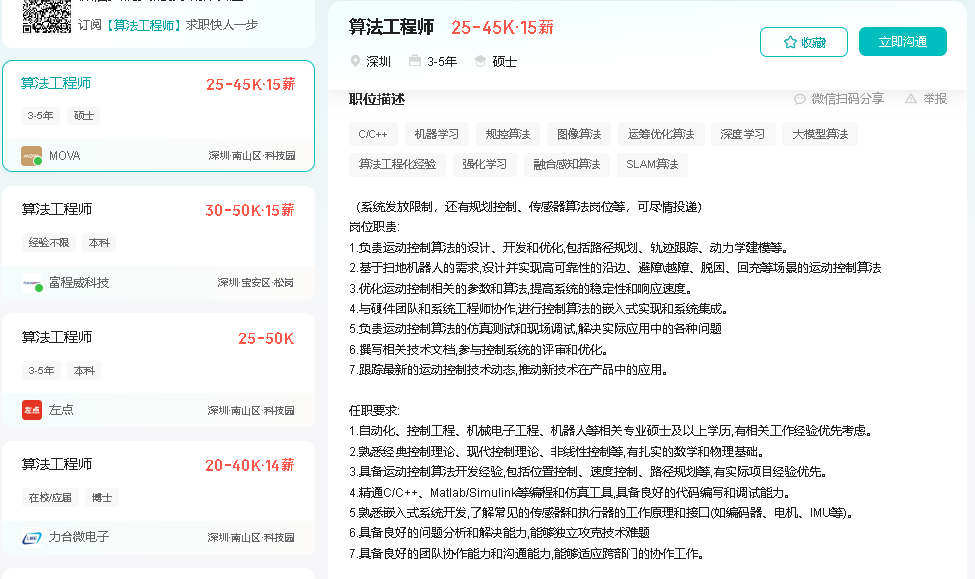Image resolution: width=975 pixels, height=579 pixels.
Task: Open the 25-50K 算法工程师 job card
Action: pyautogui.click(x=159, y=371)
